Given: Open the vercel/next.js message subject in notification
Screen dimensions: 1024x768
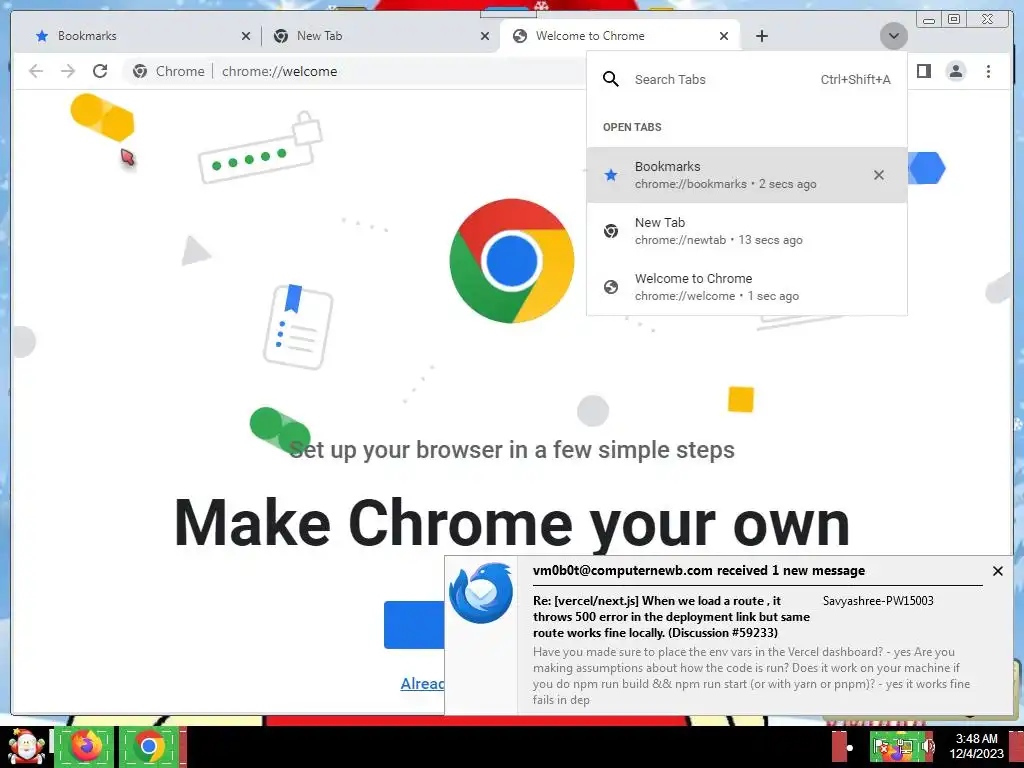Looking at the screenshot, I should [671, 616].
